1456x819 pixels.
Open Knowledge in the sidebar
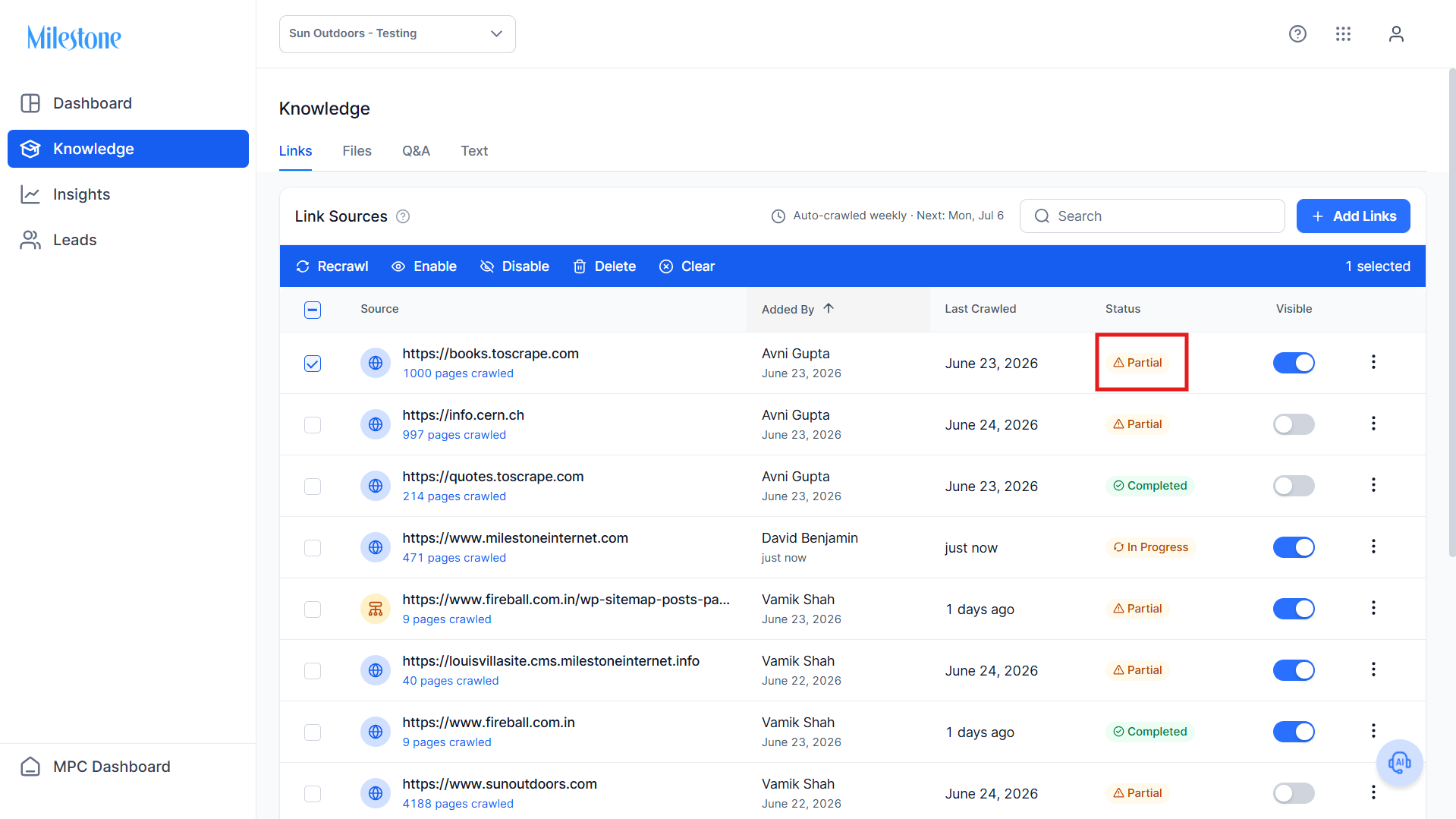tap(128, 149)
